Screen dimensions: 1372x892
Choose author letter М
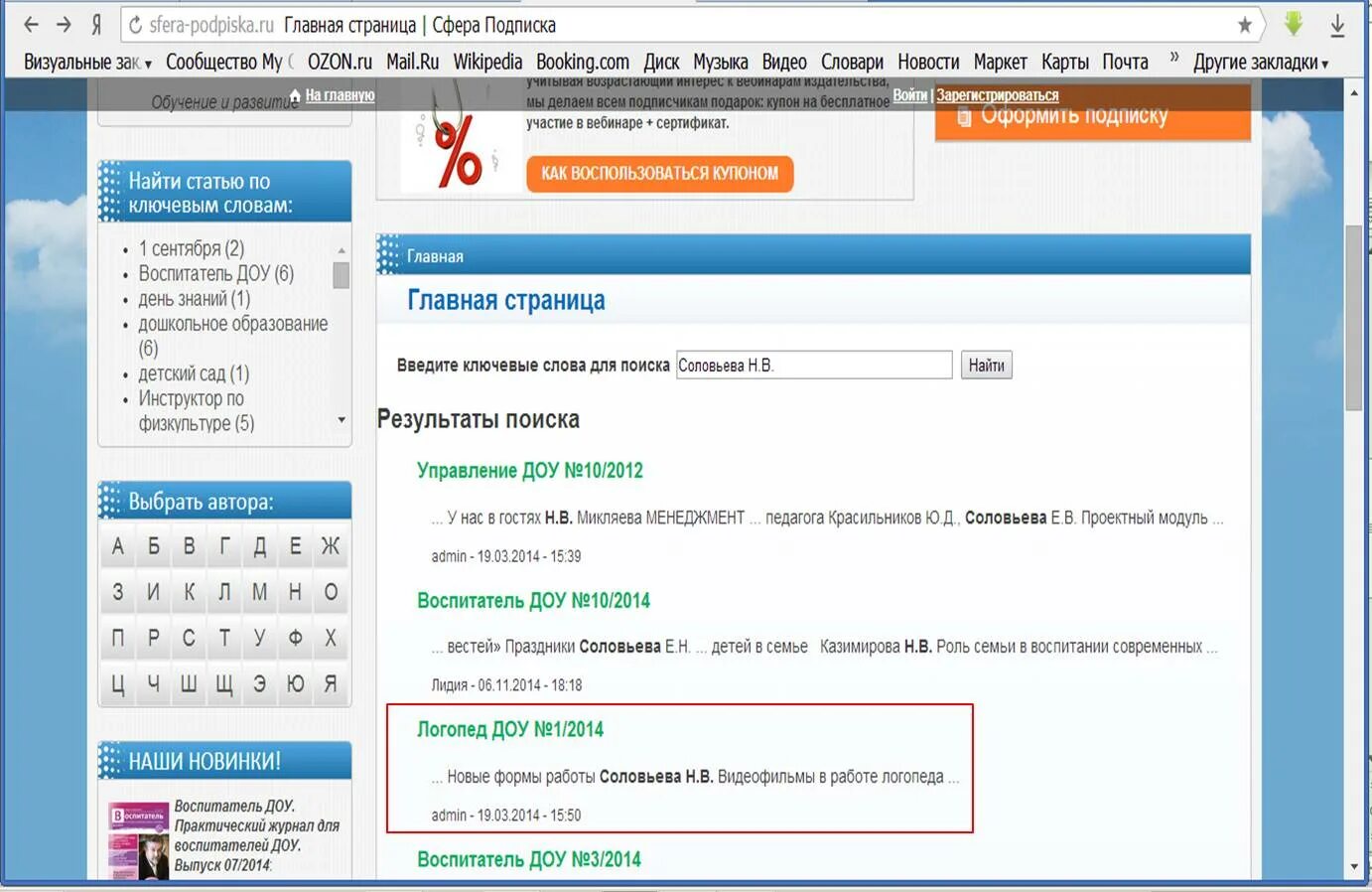(x=259, y=593)
